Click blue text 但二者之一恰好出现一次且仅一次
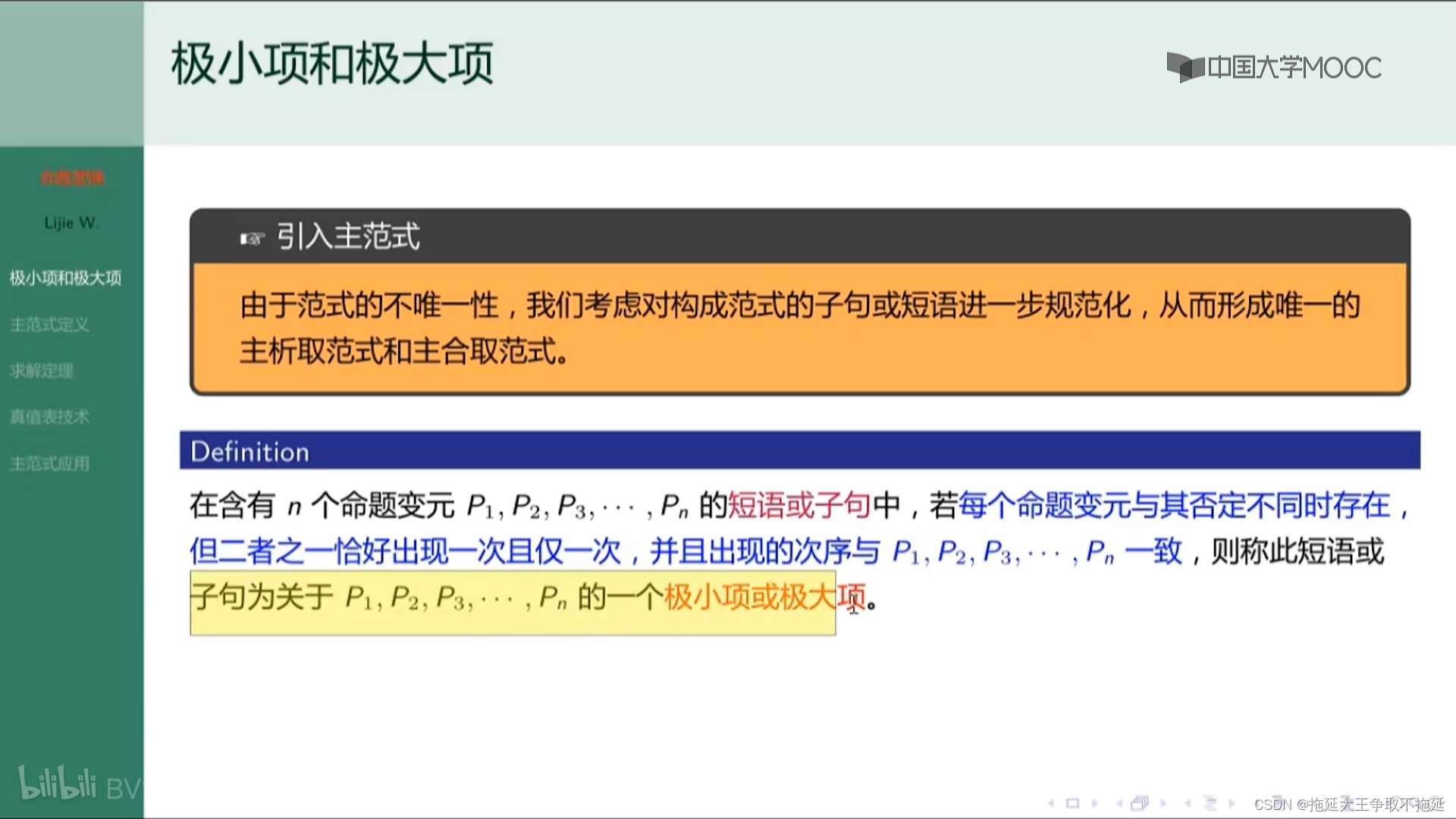The image size is (1456, 819). [x=405, y=551]
